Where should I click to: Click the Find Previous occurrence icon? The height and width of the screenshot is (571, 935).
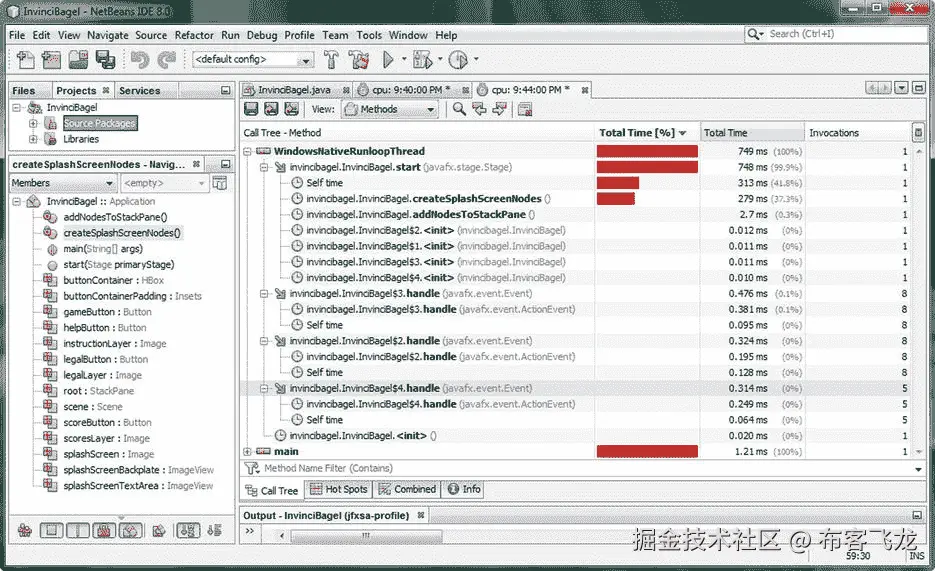click(x=479, y=109)
